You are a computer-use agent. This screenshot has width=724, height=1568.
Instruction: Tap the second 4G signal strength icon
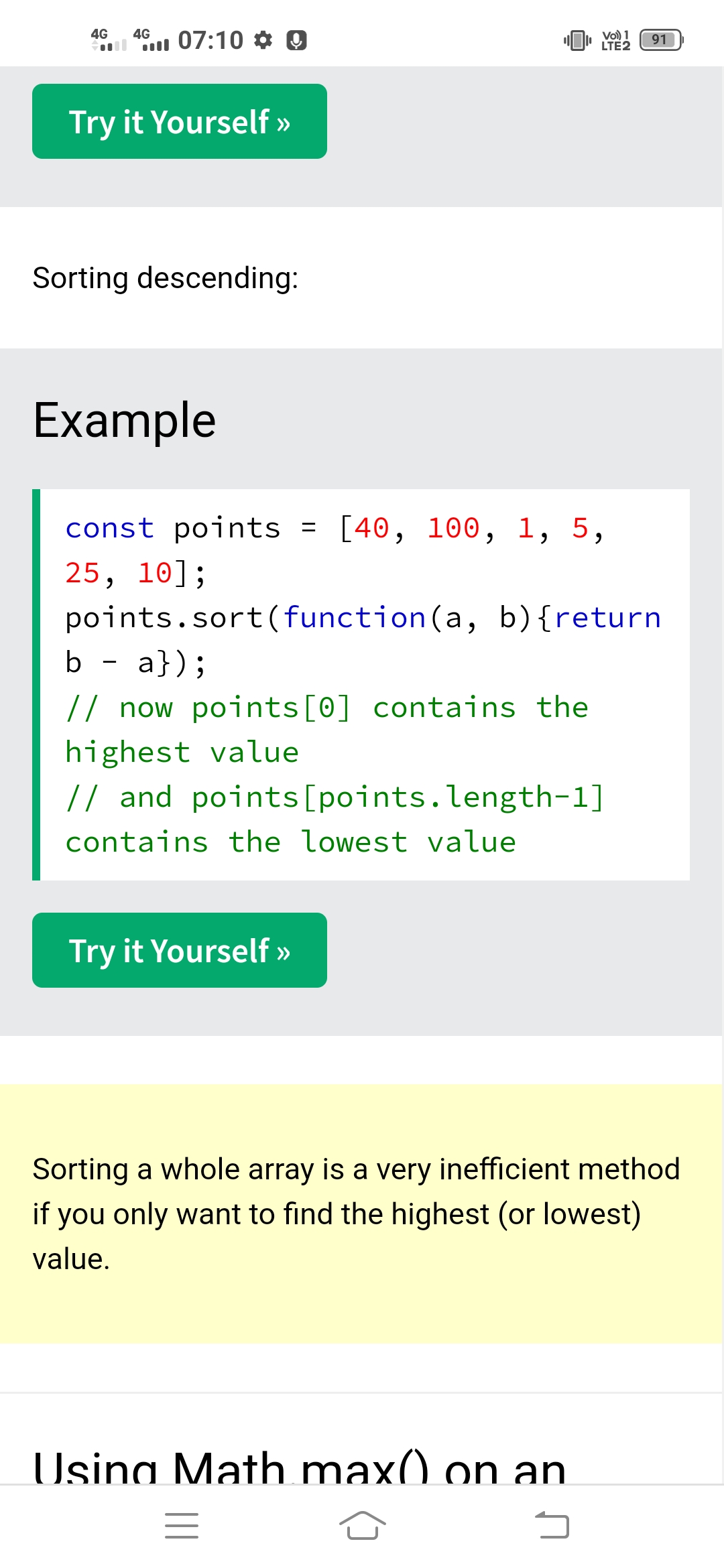pyautogui.click(x=151, y=40)
